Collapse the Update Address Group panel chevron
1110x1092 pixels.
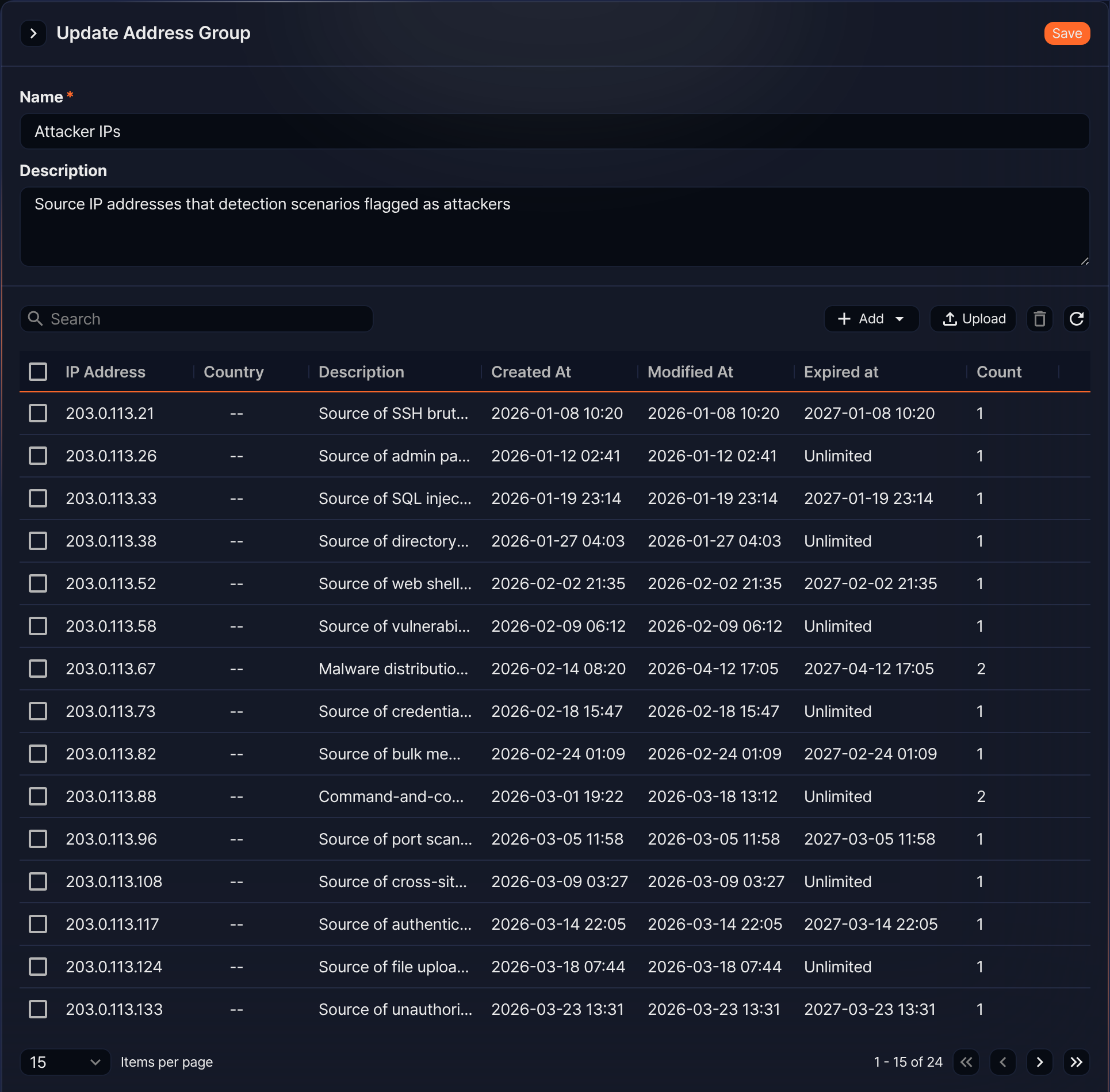(33, 33)
